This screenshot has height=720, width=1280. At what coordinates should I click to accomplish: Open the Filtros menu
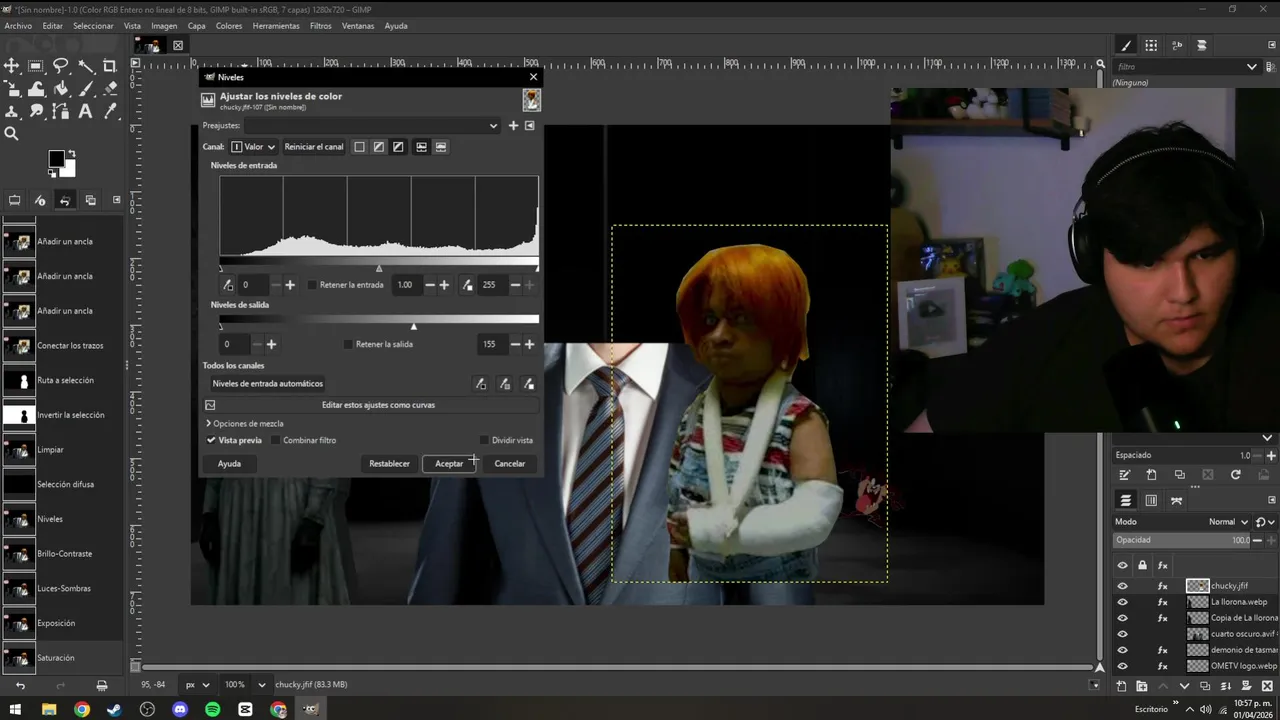[321, 26]
